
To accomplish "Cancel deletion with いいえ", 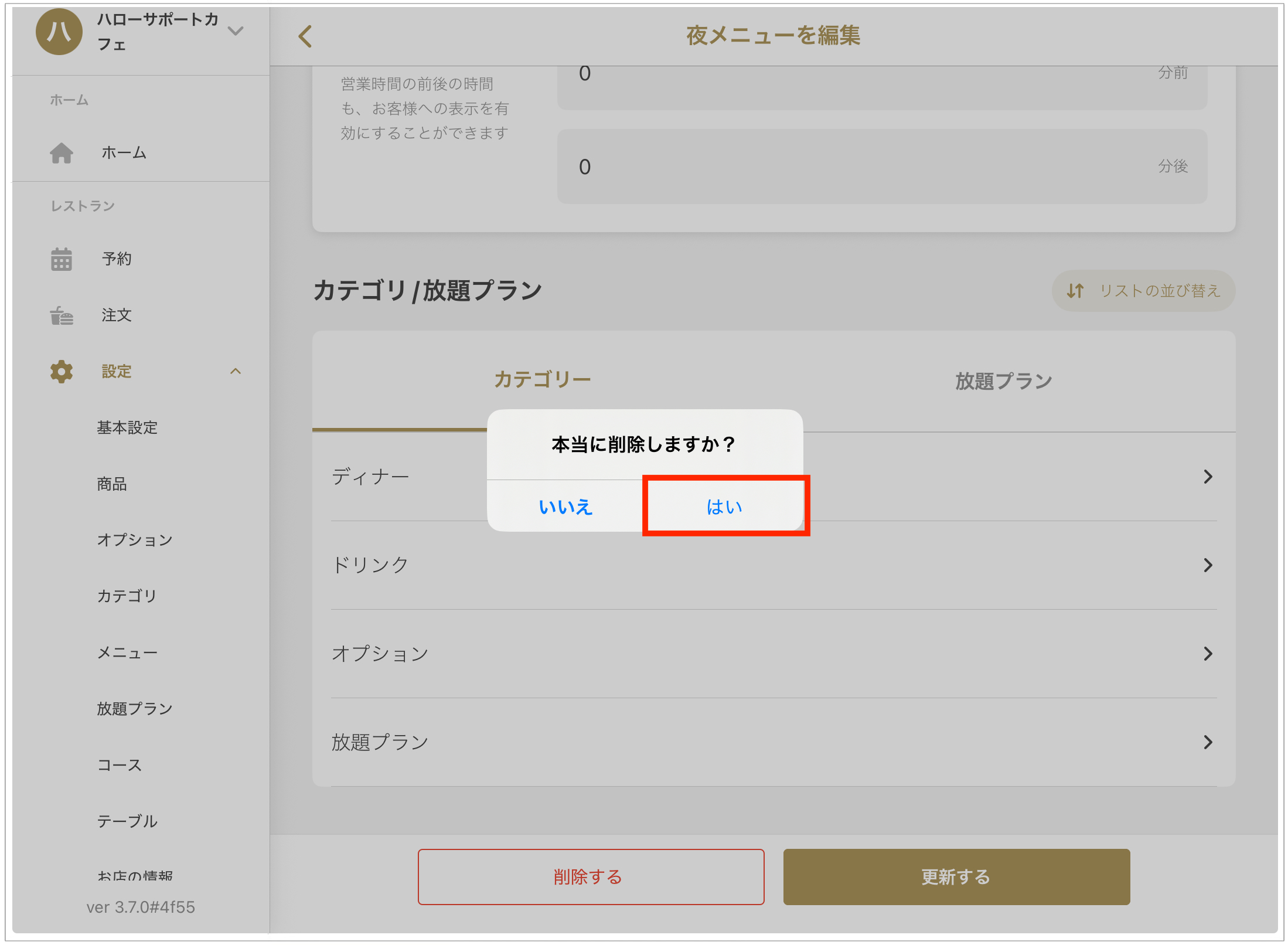I will (565, 507).
